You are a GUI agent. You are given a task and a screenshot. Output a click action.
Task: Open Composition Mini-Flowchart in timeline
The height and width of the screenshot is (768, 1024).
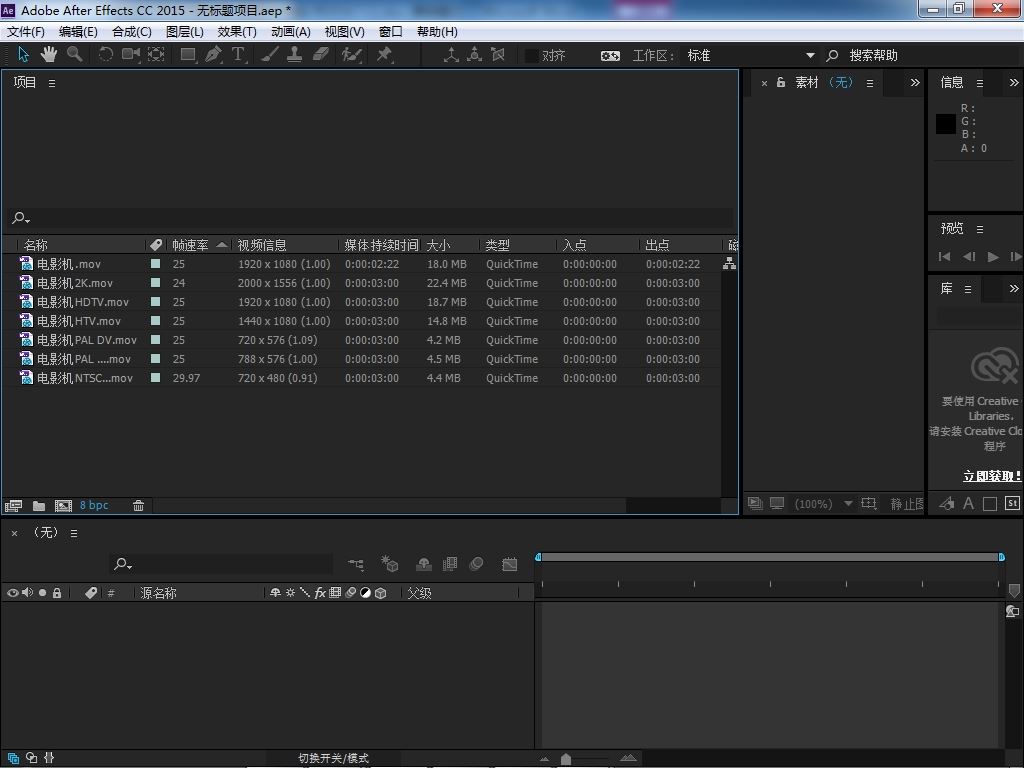(x=356, y=564)
